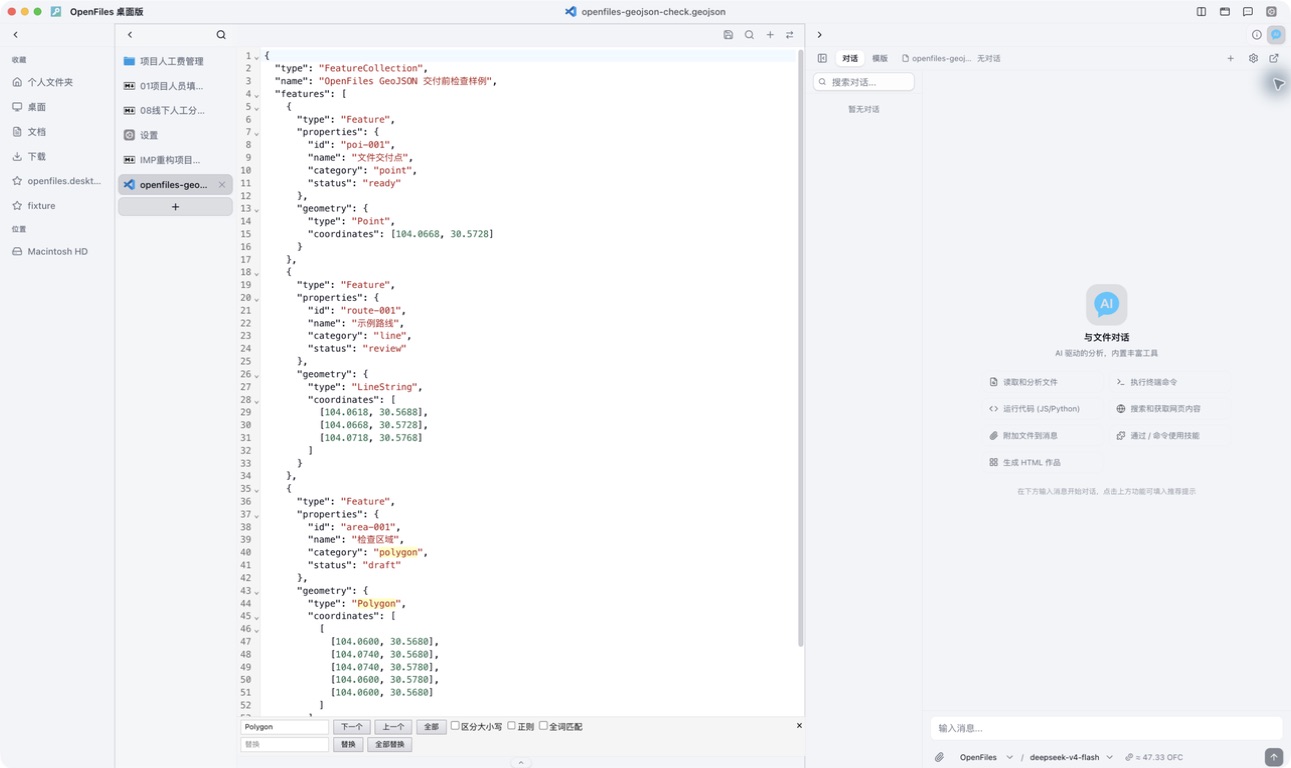1291x768 pixels.
Task: Send message with the up-arrow button
Action: [1273, 757]
